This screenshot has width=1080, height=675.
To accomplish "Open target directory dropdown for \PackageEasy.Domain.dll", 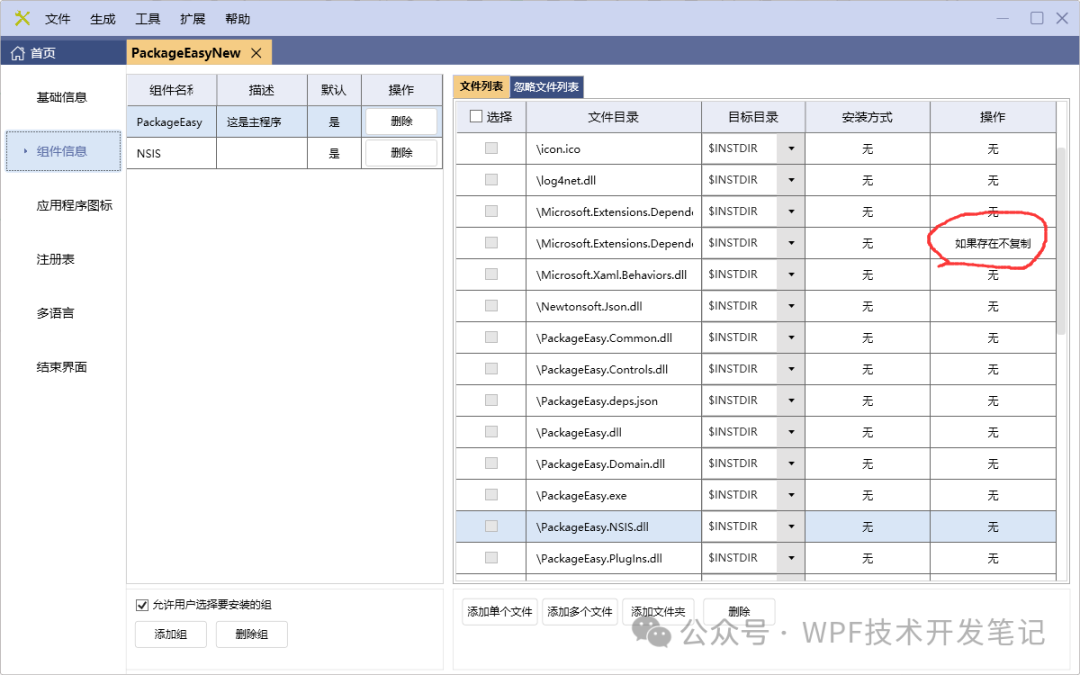I will [791, 464].
